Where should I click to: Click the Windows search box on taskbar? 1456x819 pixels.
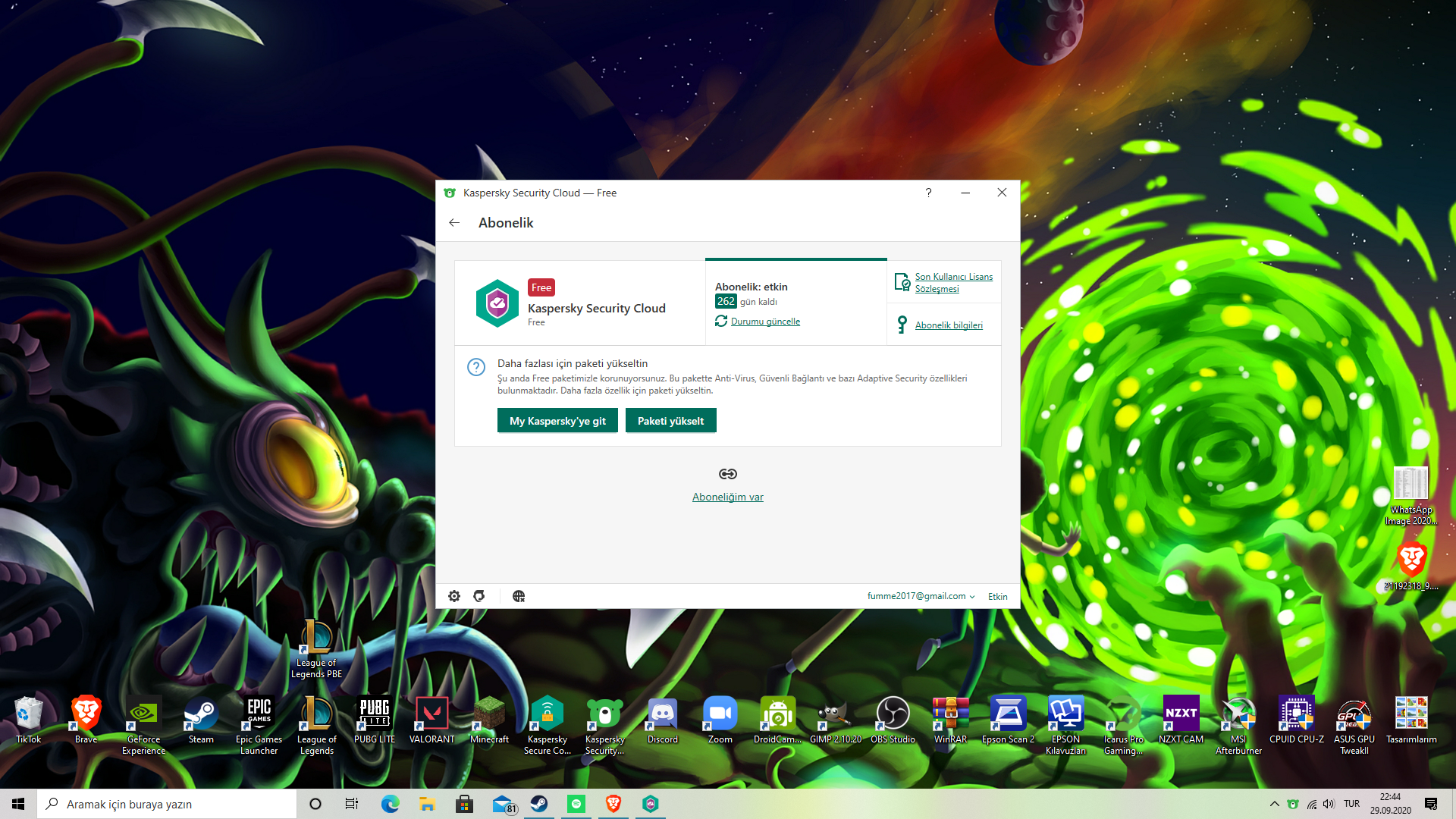[167, 804]
